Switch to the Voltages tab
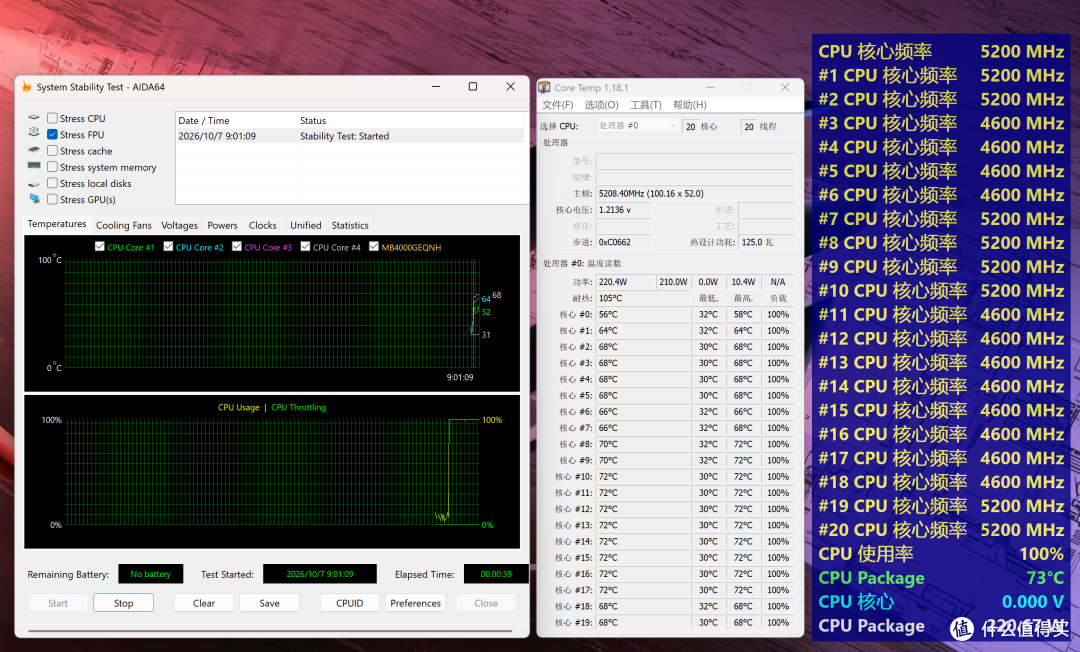Viewport: 1080px width, 652px height. (x=179, y=225)
